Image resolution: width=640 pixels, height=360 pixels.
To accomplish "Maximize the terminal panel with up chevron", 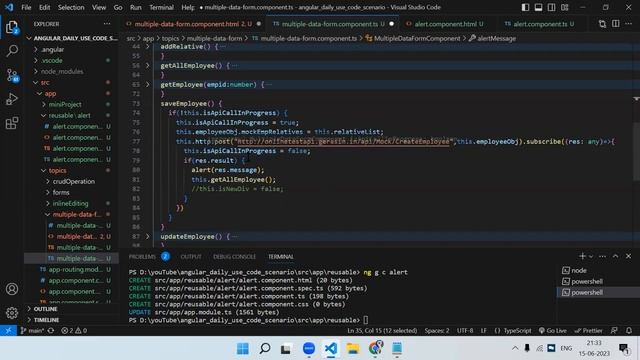I will tap(616, 256).
